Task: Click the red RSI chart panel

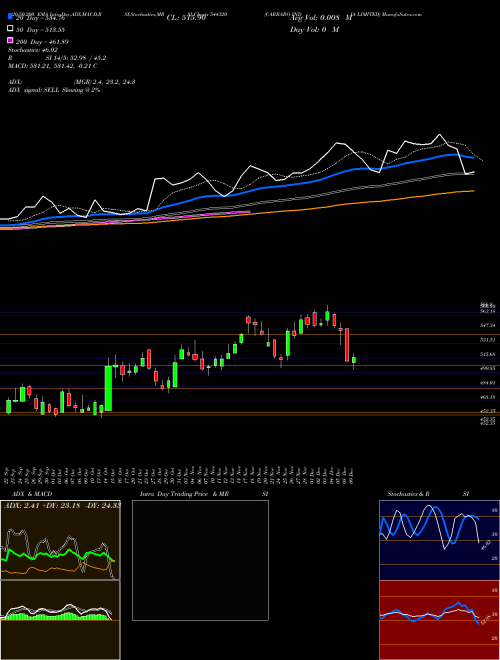Action: click(439, 620)
